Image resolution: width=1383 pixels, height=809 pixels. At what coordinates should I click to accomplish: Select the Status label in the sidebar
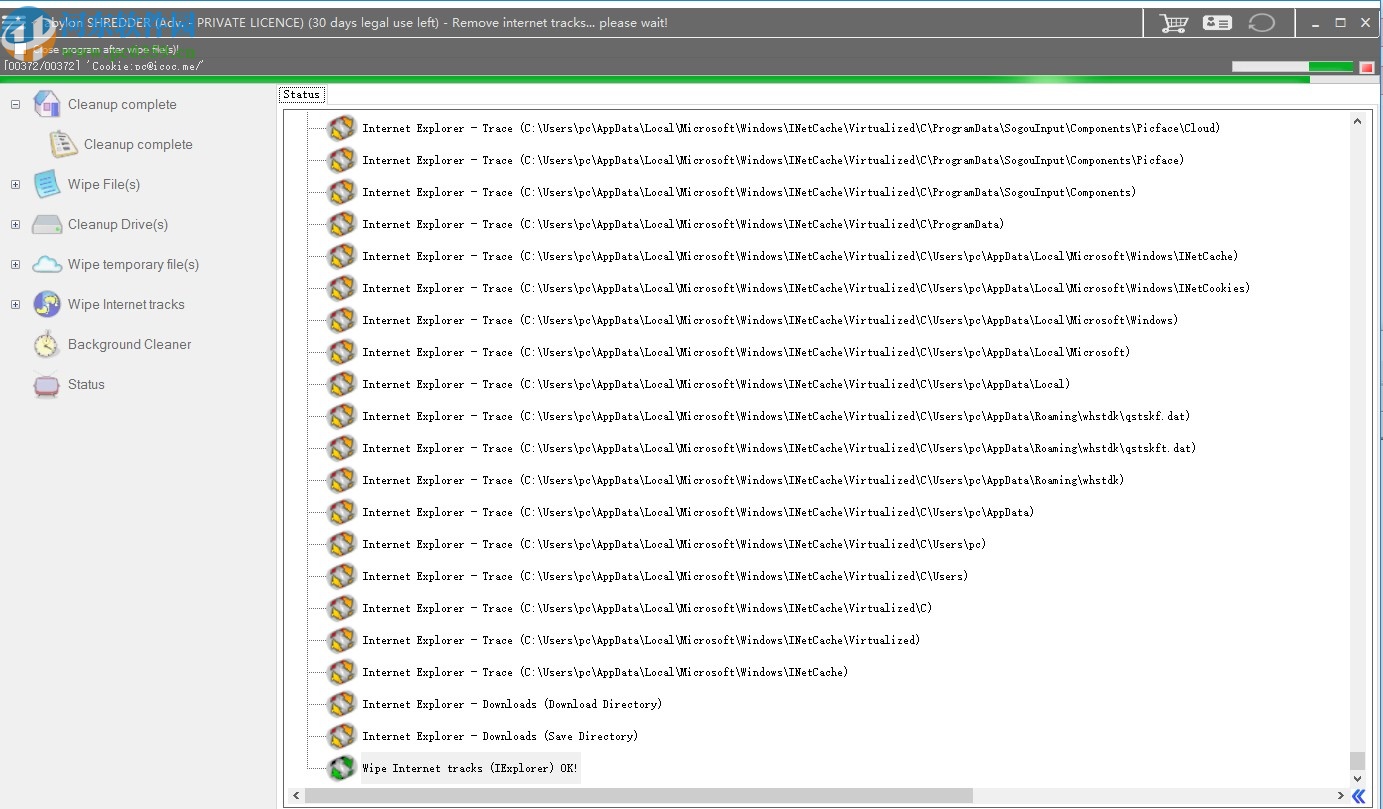click(x=86, y=384)
